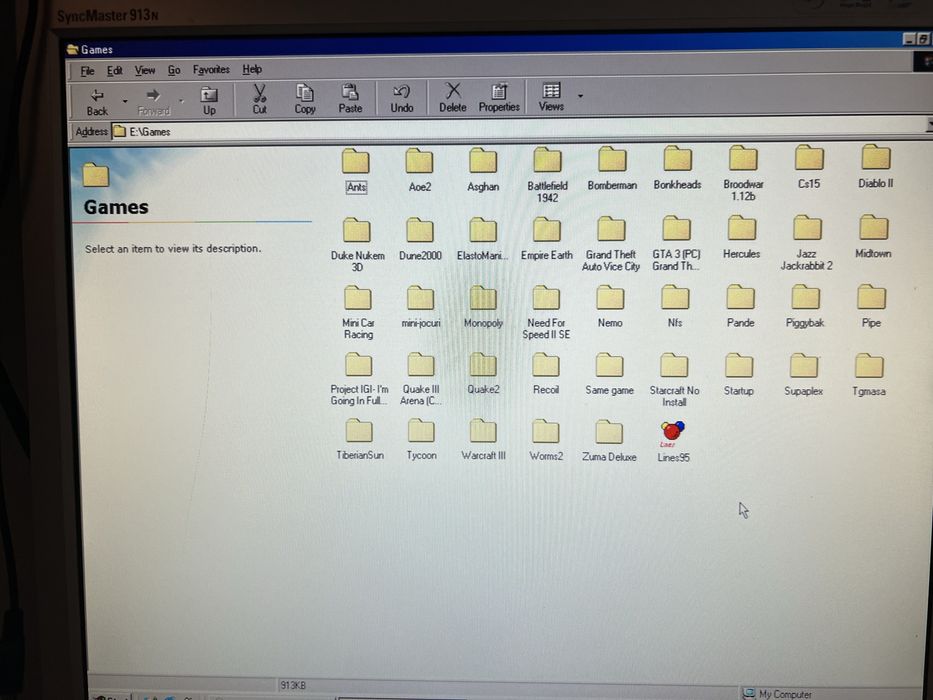Select the Nemo folder
Screen dimensions: 933x700
click(x=610, y=307)
